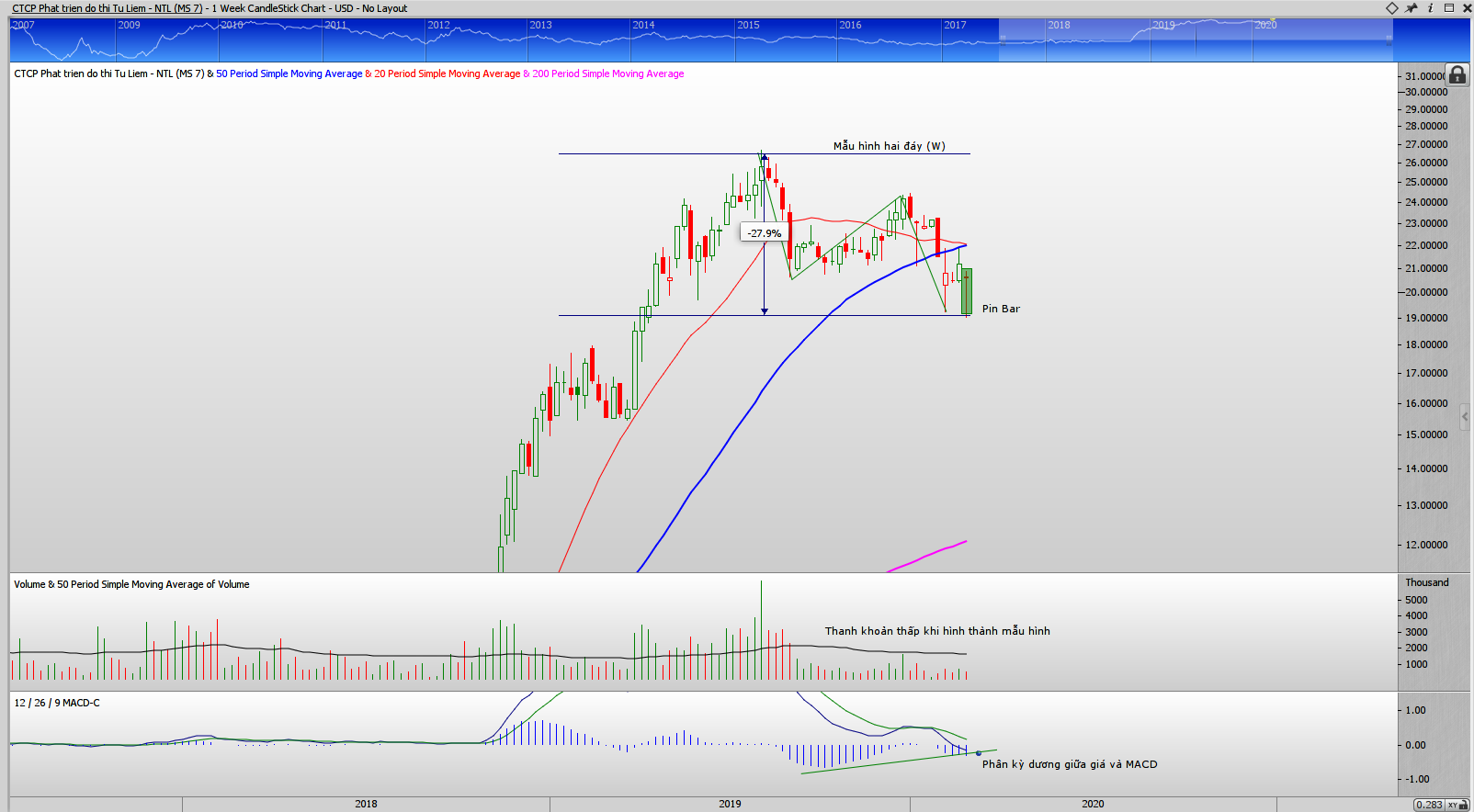Viewport: 1474px width, 812px height.
Task: Open chart info with the 'i' icon
Action: point(1430,8)
